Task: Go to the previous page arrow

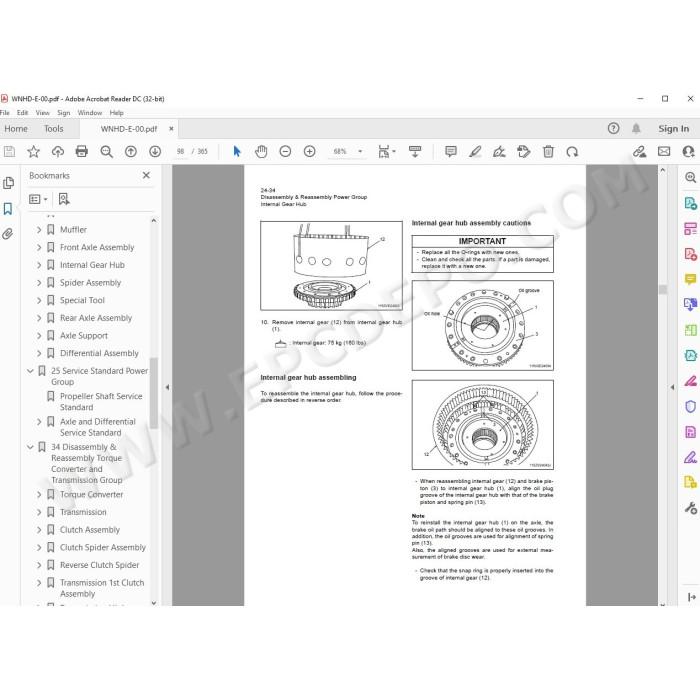Action: (131, 152)
